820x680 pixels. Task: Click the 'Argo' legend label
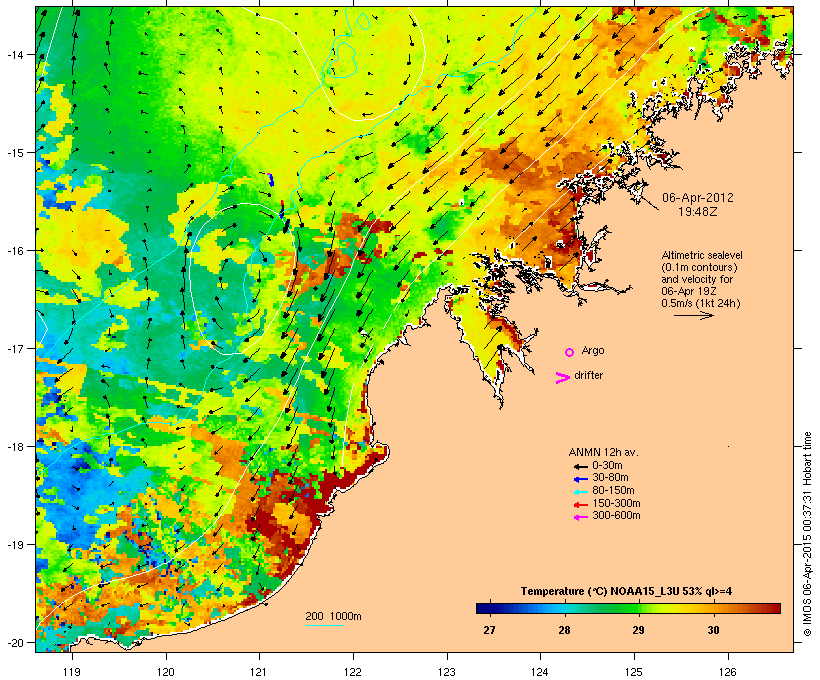pyautogui.click(x=593, y=350)
